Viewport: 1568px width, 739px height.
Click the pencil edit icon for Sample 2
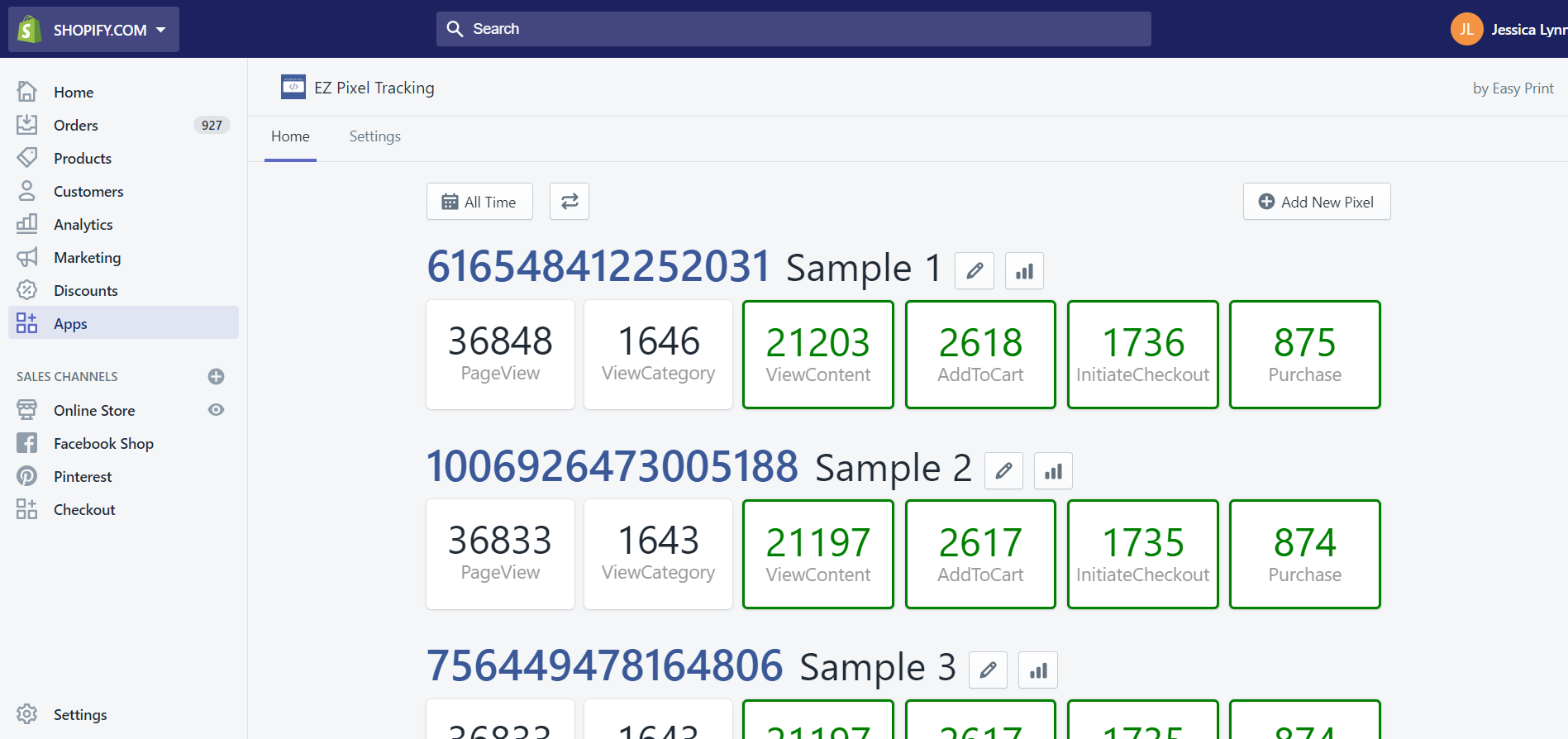[x=1003, y=471]
